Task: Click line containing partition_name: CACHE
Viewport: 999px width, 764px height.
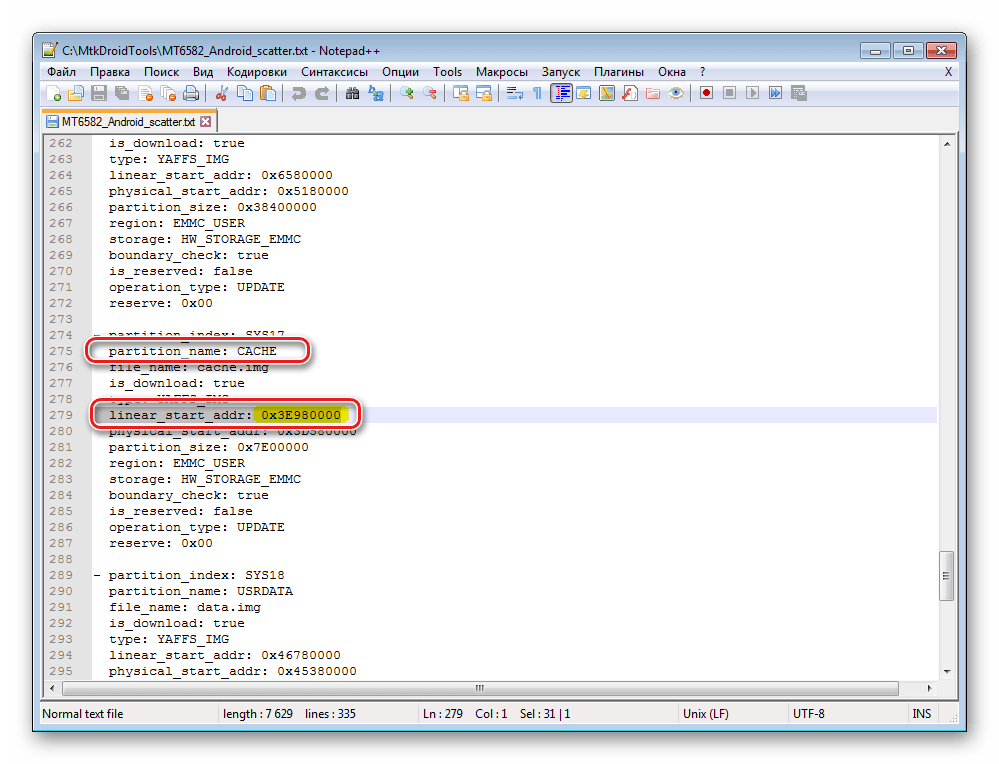Action: [192, 351]
